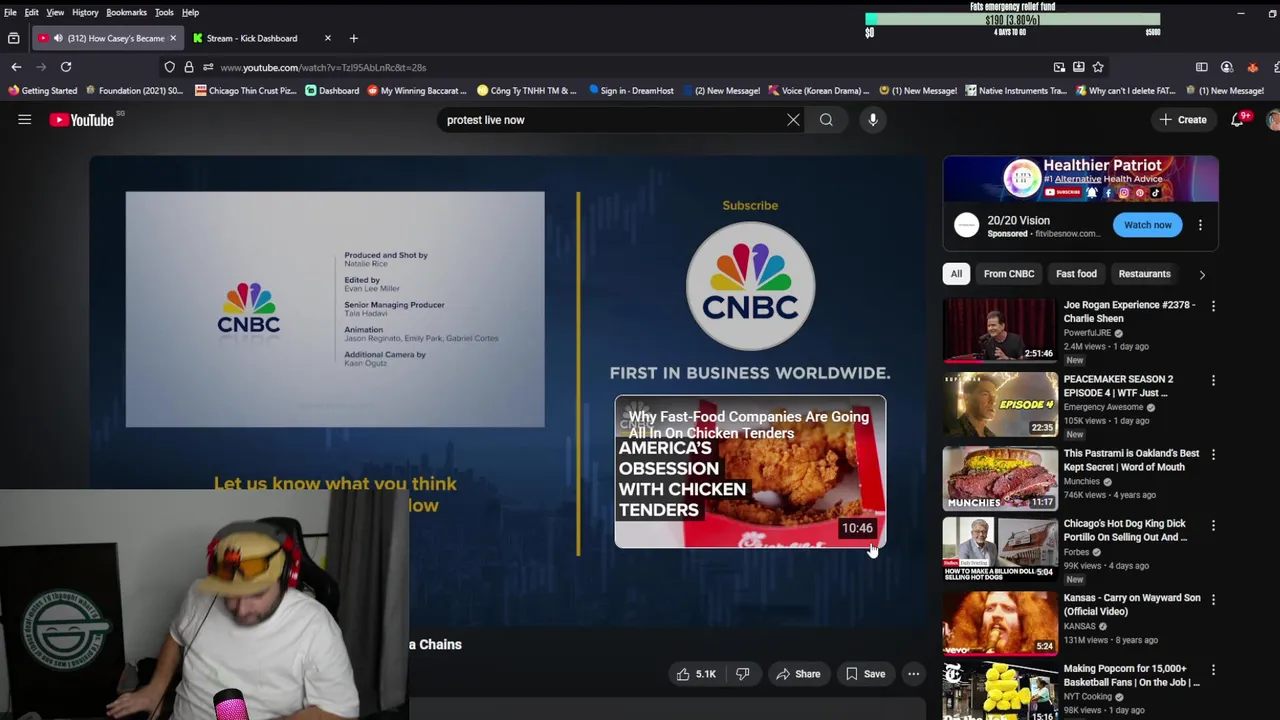This screenshot has width=1280, height=720.
Task: Open Joe Rogan Experience #2378 thumbnail
Action: pyautogui.click(x=999, y=330)
